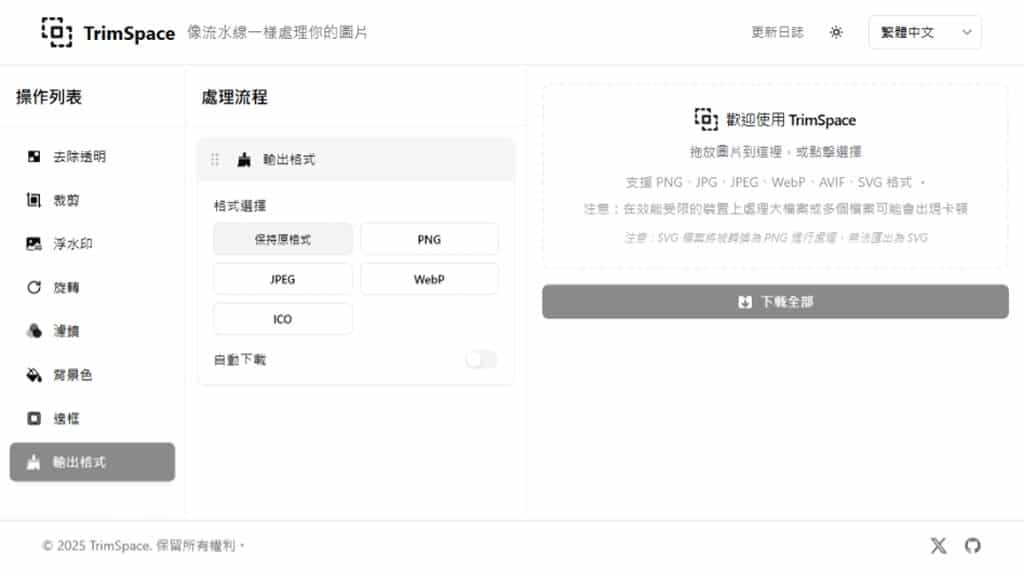Add 濾鏡 operation by its label
Screen dimensions: 1024x569
coord(66,331)
